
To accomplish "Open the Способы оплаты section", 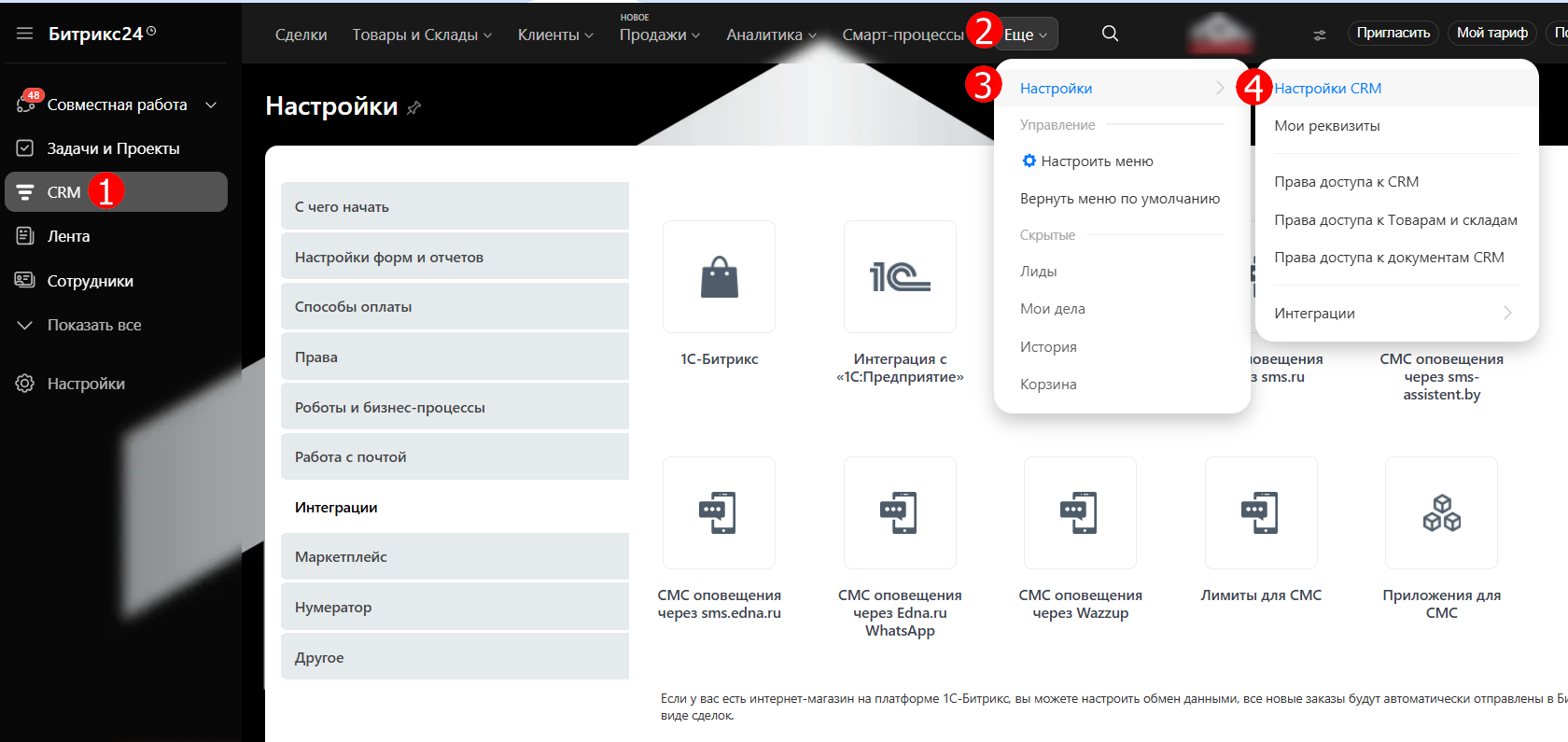I will pyautogui.click(x=455, y=306).
